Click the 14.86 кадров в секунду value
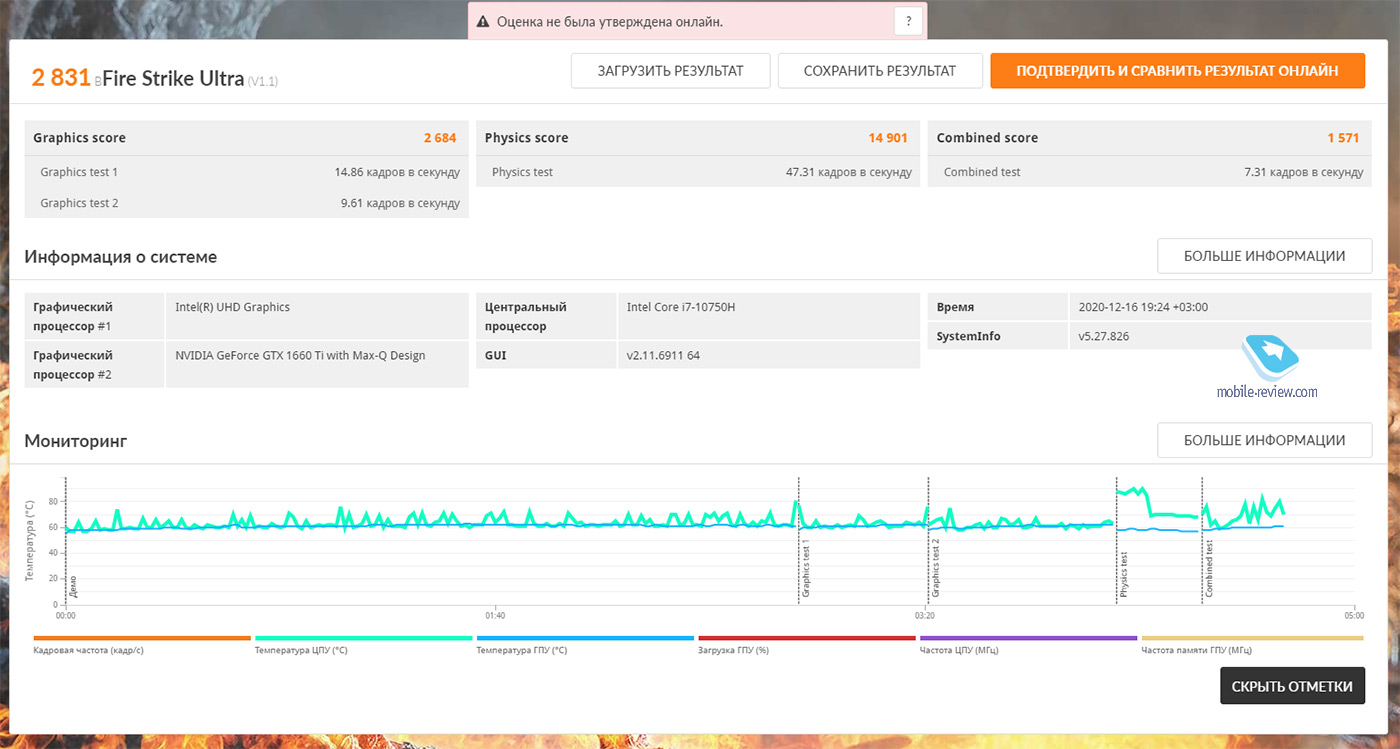 click(x=397, y=172)
